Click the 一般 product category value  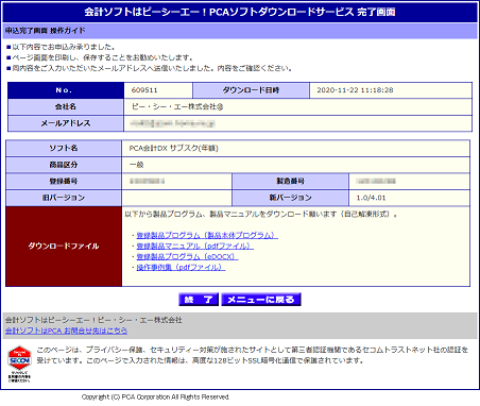point(136,165)
